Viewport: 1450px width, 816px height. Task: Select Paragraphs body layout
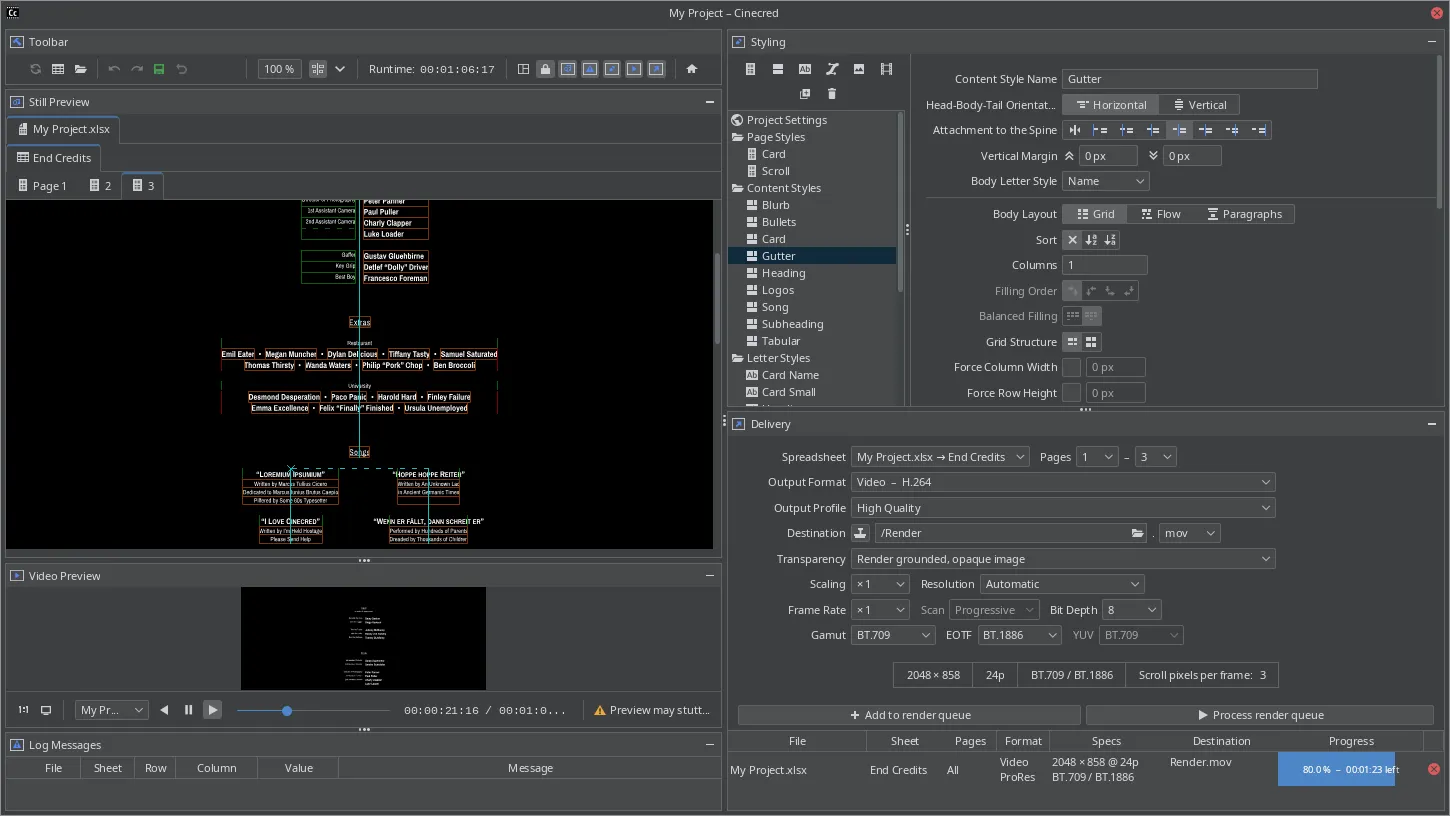pos(1244,214)
